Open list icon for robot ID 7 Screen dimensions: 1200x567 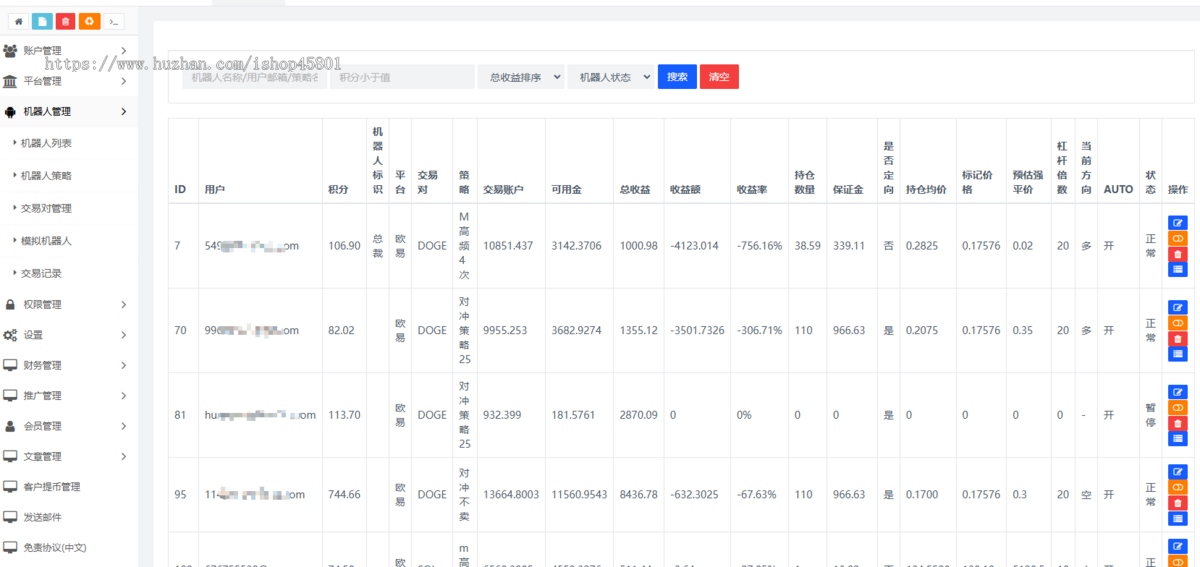(1177, 269)
